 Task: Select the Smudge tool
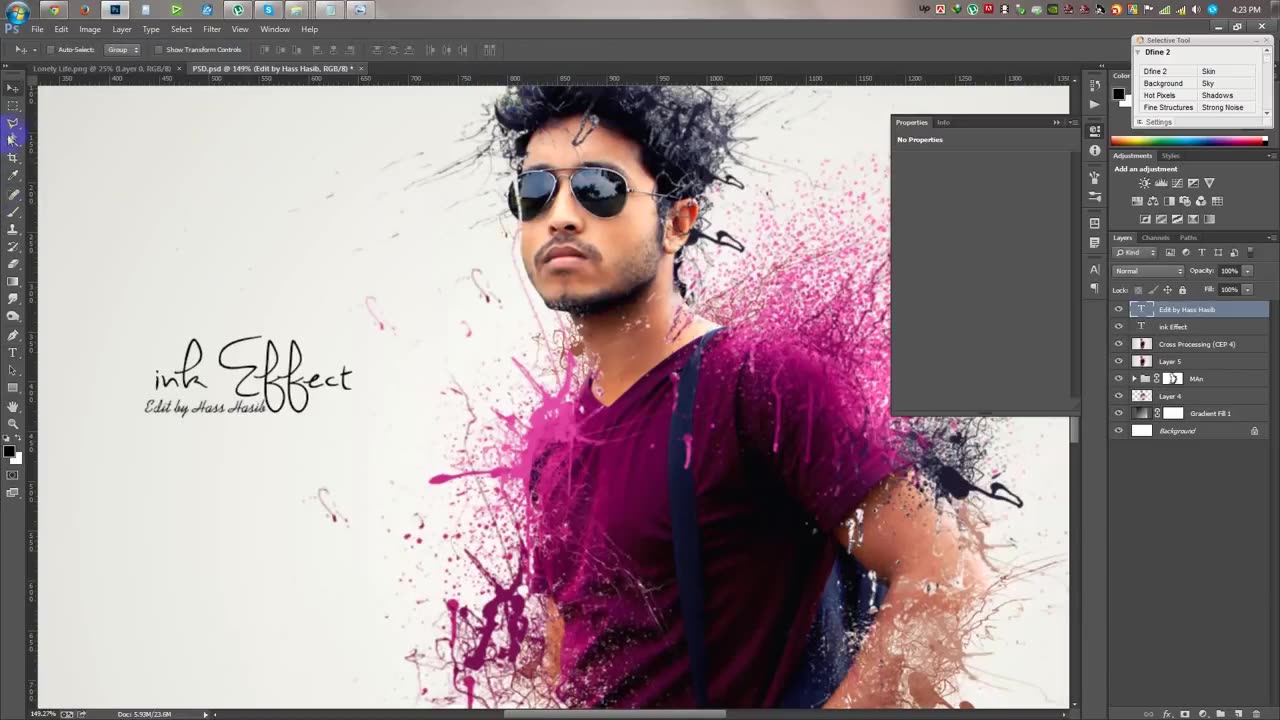tap(13, 299)
